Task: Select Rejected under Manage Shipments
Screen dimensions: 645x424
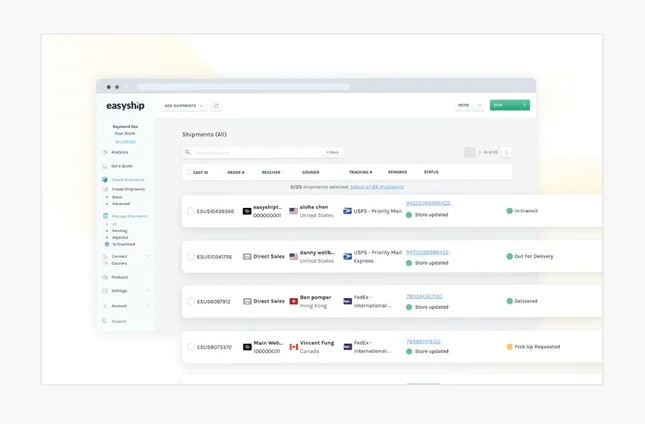Action: point(120,238)
